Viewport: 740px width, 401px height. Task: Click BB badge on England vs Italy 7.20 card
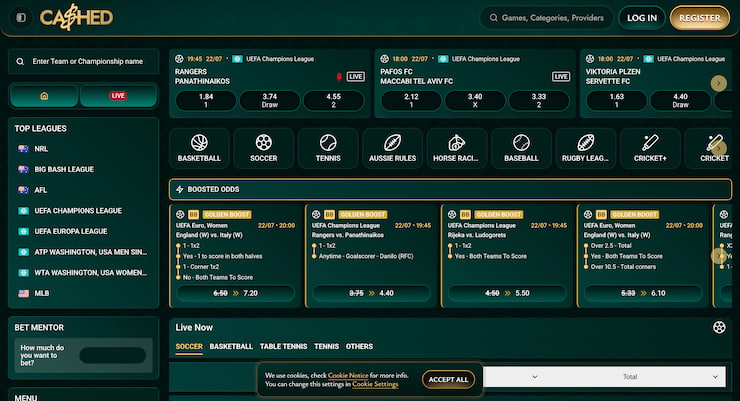coord(193,214)
